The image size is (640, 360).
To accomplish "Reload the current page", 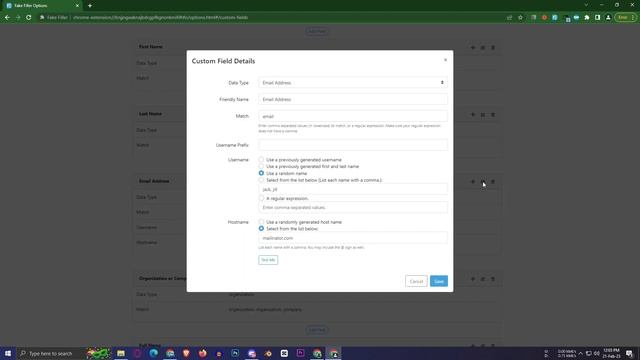I will pos(29,18).
